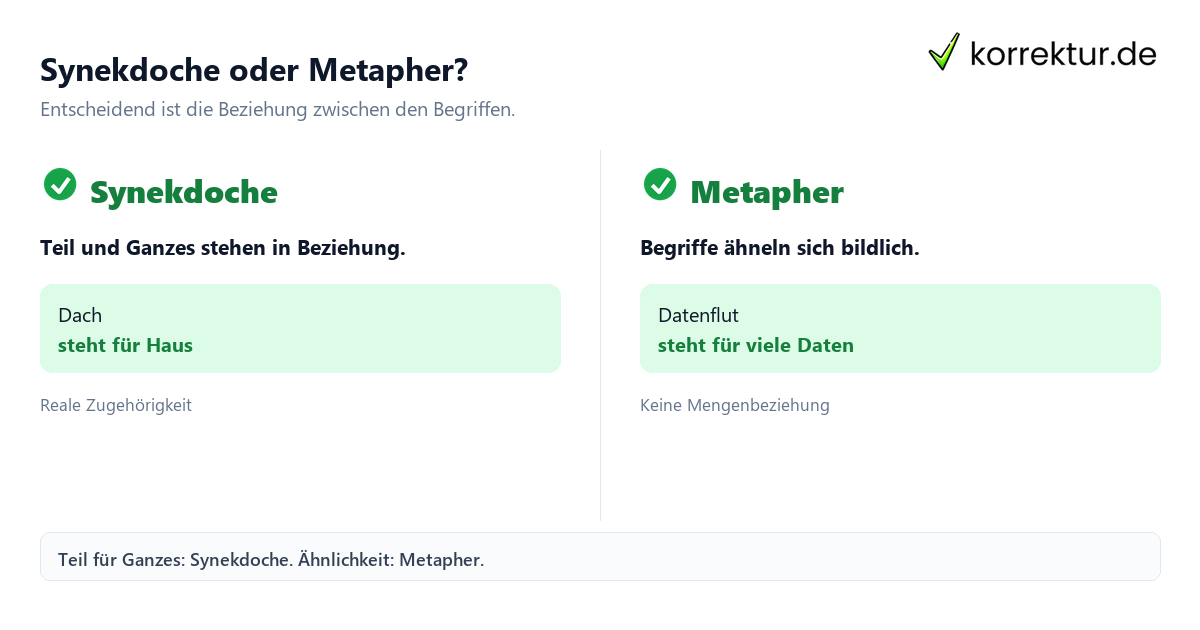Viewport: 1200px width, 630px height.
Task: Click the green checkmark beside Metapher
Action: tap(660, 184)
